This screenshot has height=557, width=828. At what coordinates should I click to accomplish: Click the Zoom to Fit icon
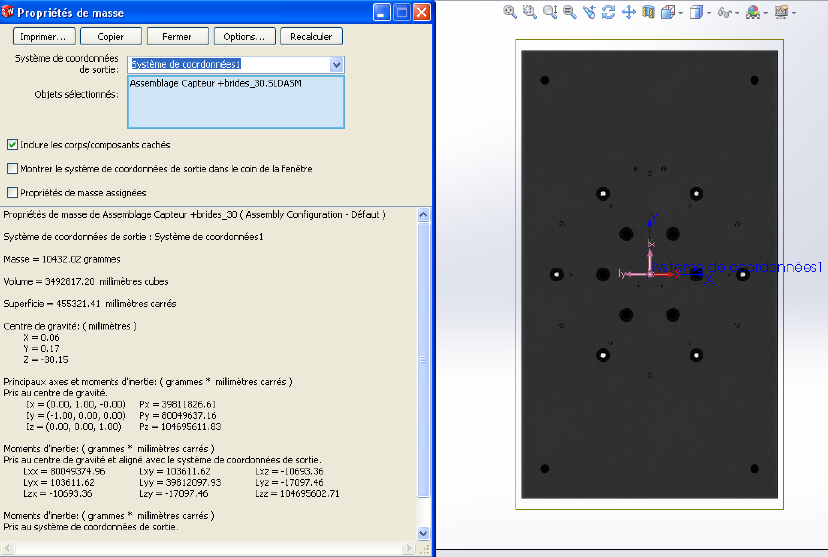tap(510, 12)
